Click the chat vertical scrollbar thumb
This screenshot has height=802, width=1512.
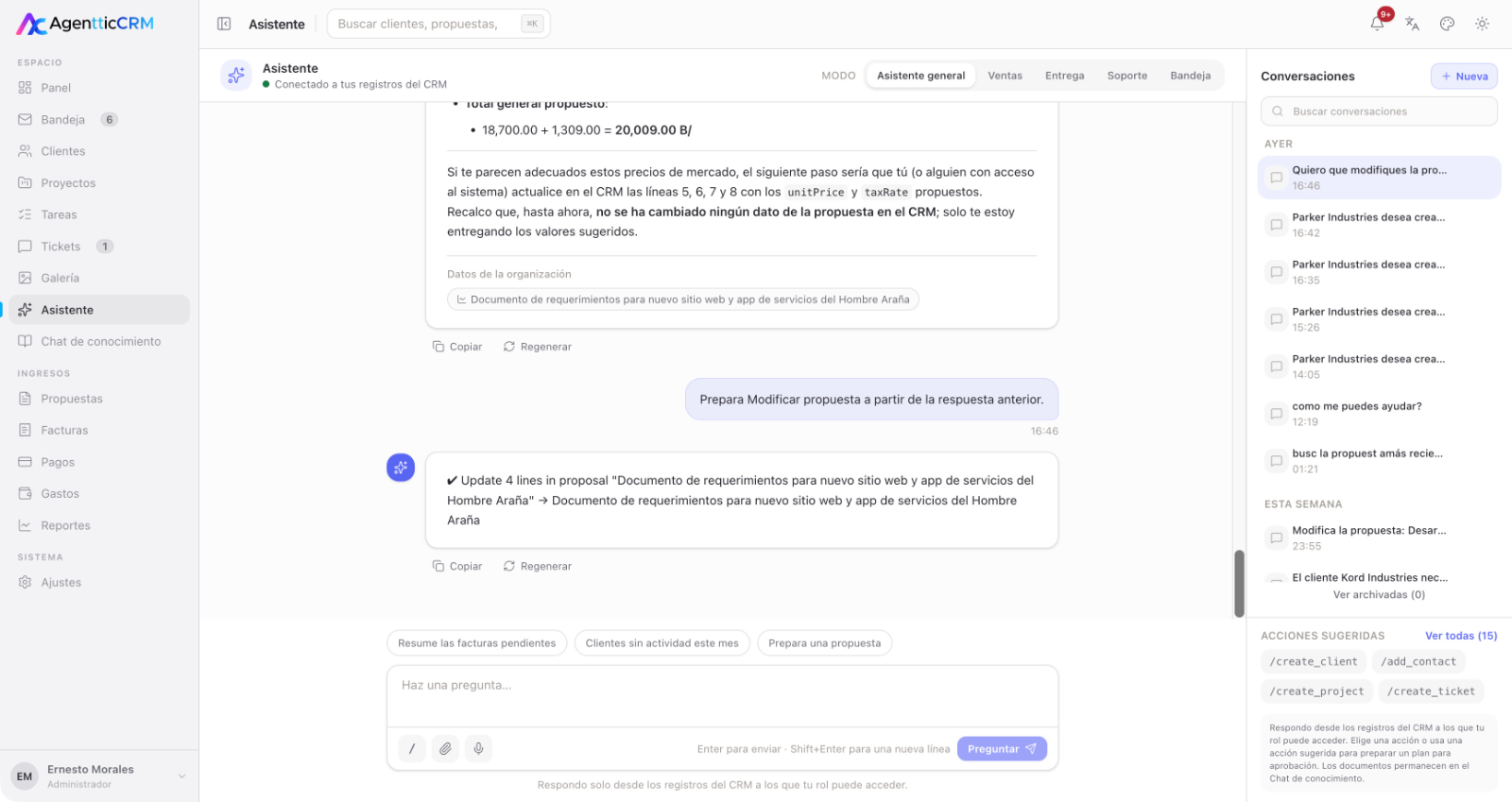tap(1239, 583)
